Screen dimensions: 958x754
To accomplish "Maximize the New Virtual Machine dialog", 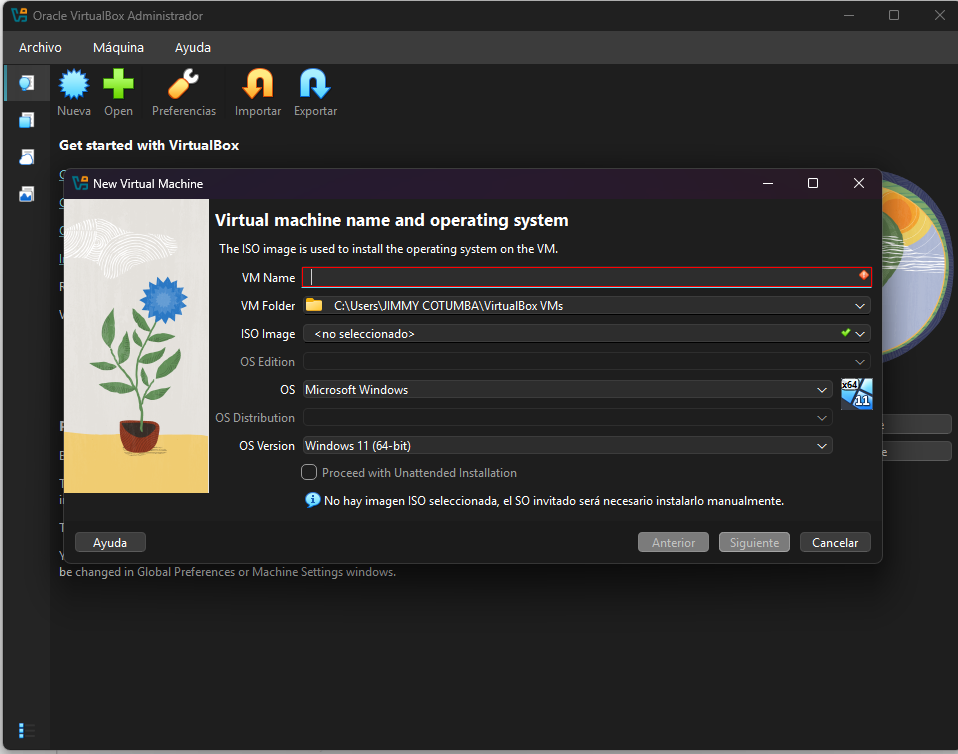I will (x=813, y=183).
